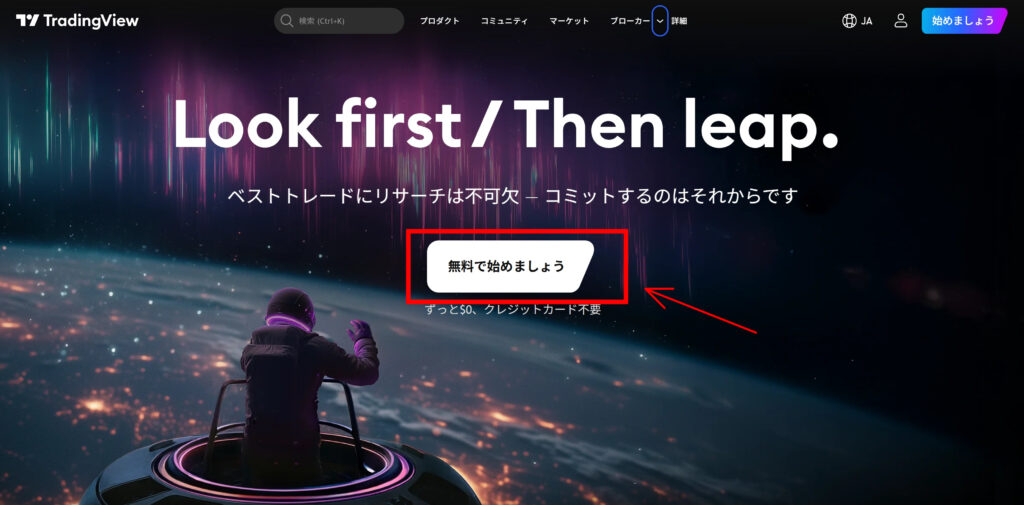Open the プロダクト menu
Image resolution: width=1024 pixels, height=505 pixels.
[440, 21]
